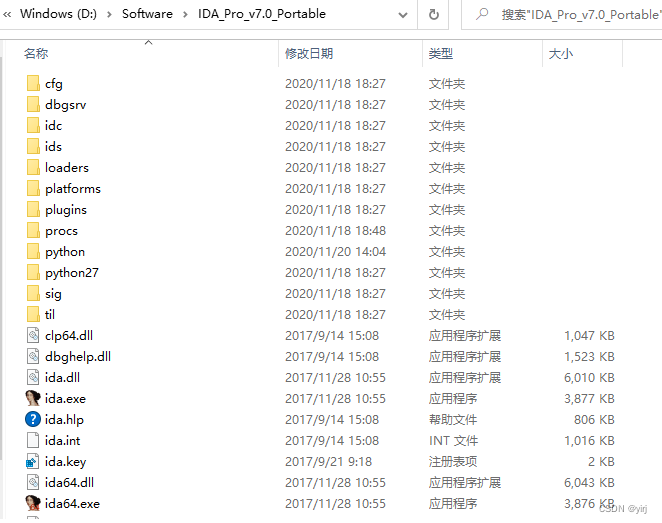Click the size value 6,043 KB
The width and height of the screenshot is (662, 523).
(589, 482)
